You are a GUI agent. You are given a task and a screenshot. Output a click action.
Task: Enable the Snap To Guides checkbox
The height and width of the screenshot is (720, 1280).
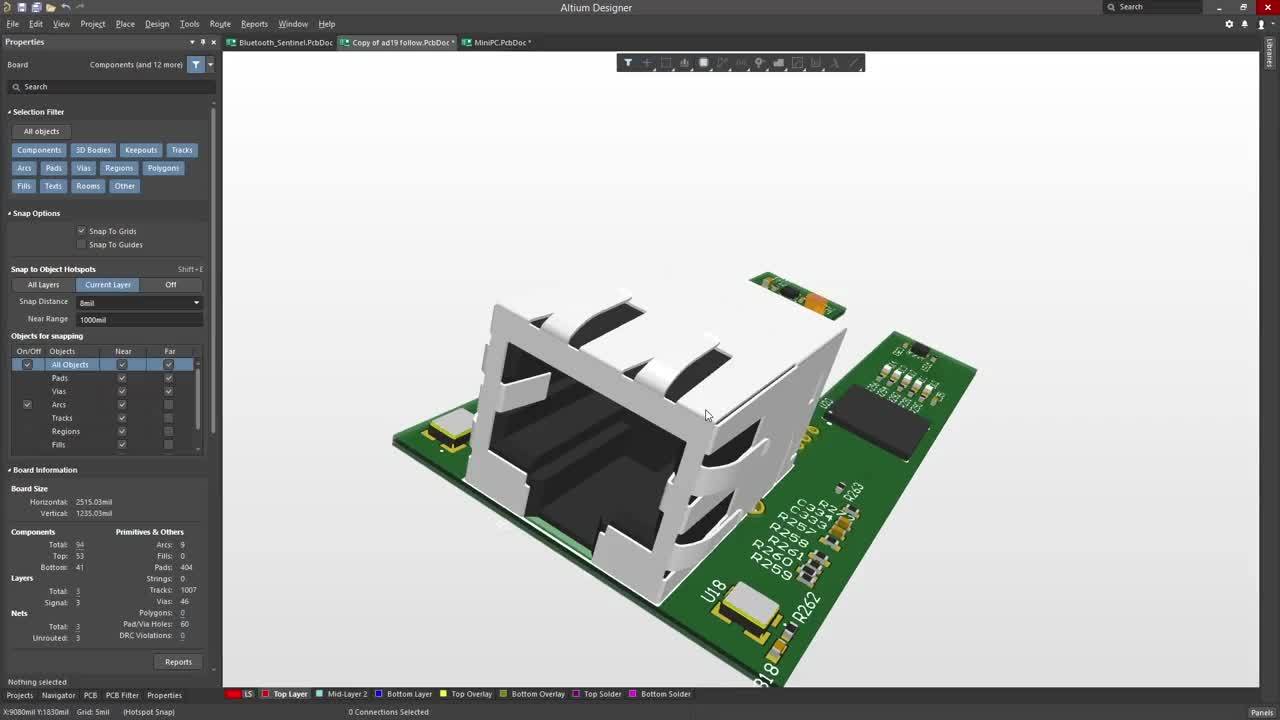[x=82, y=244]
